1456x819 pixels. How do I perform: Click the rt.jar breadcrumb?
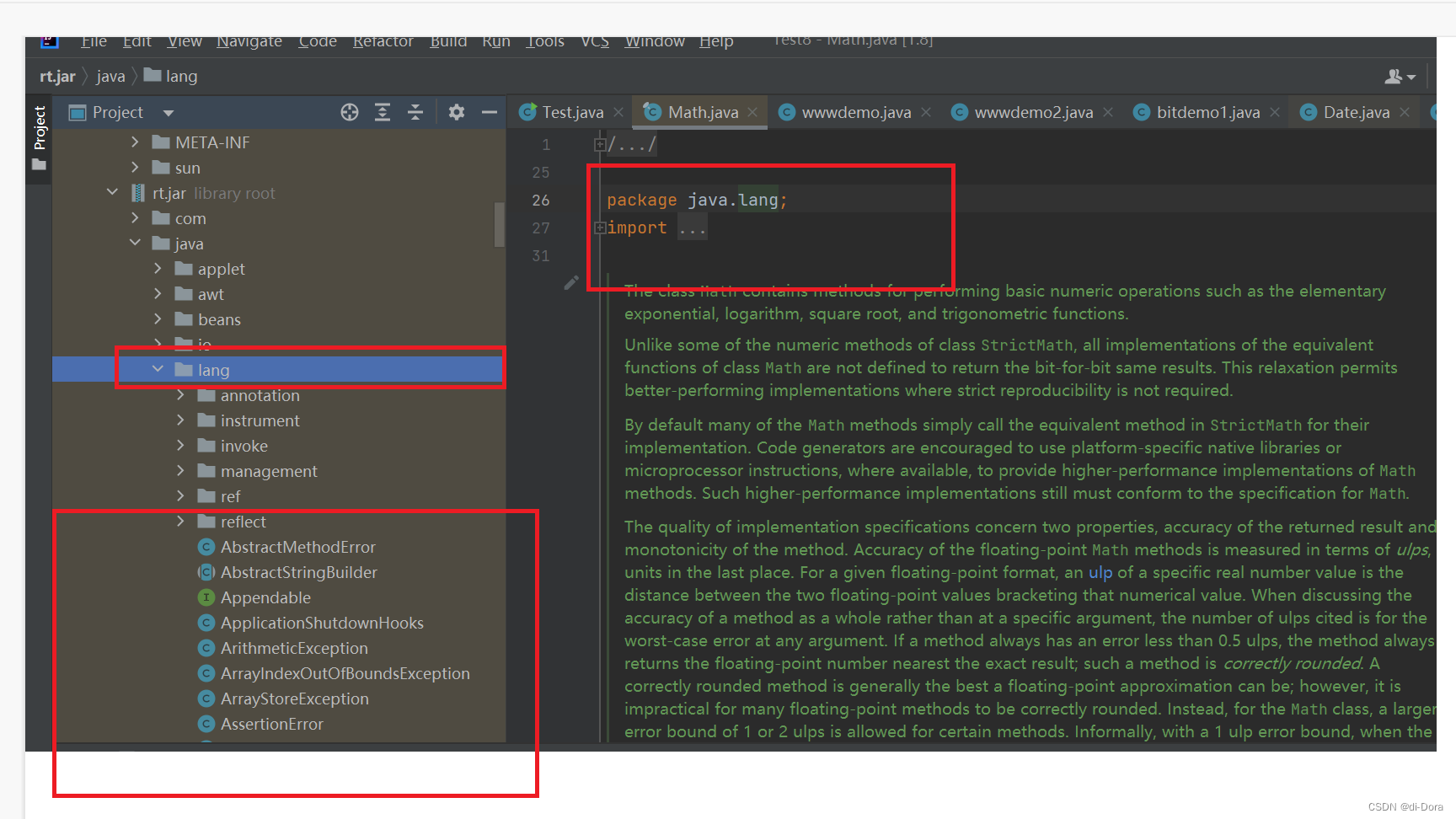(57, 77)
